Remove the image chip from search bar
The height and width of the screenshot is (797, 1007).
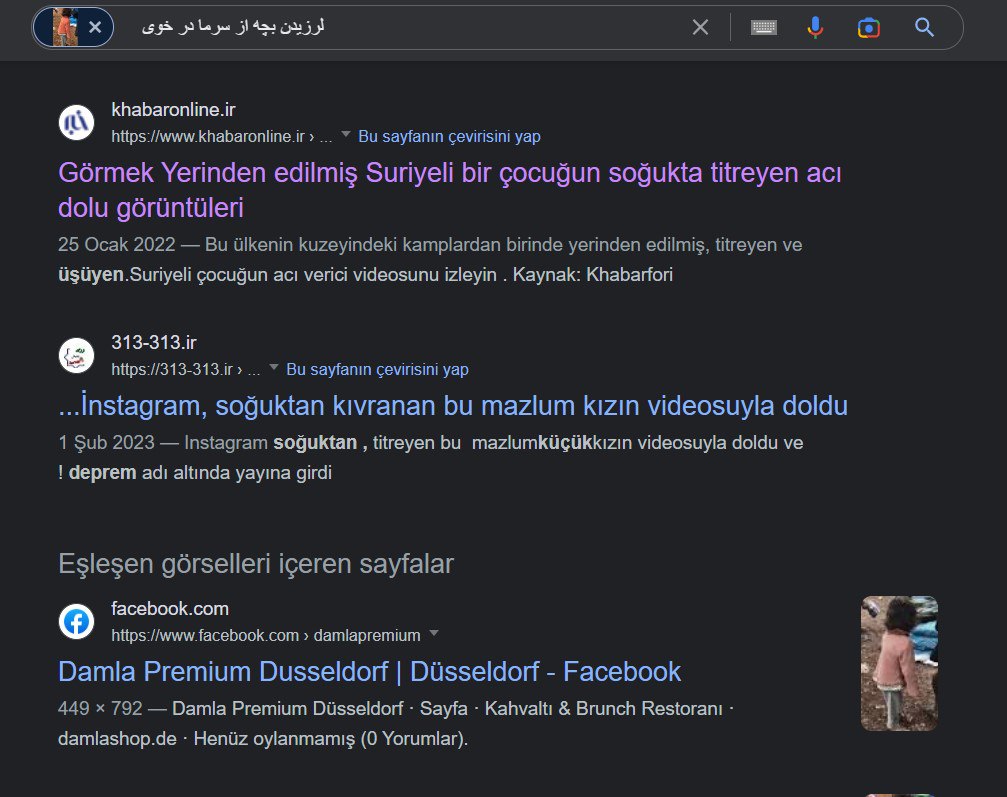[95, 28]
